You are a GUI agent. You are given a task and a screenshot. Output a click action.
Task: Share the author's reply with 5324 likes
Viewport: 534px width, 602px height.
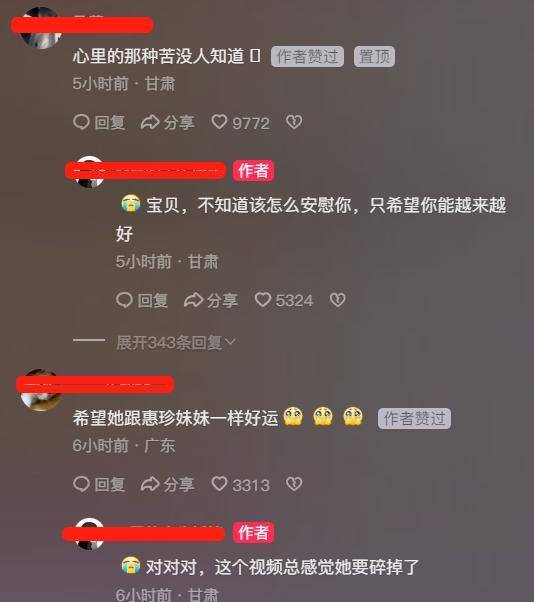(x=211, y=300)
